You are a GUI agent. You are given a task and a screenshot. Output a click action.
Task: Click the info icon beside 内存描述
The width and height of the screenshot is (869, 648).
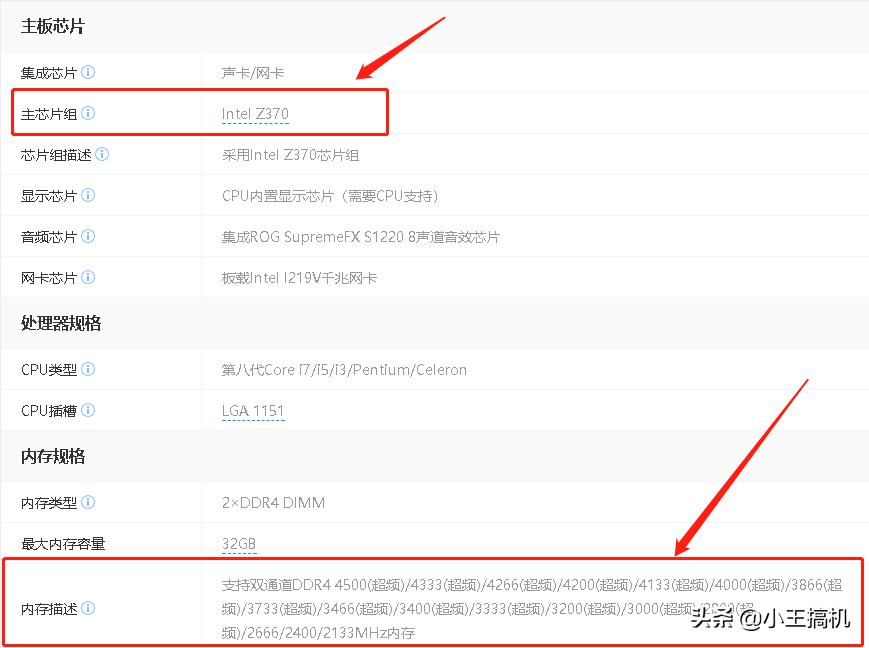pos(89,607)
